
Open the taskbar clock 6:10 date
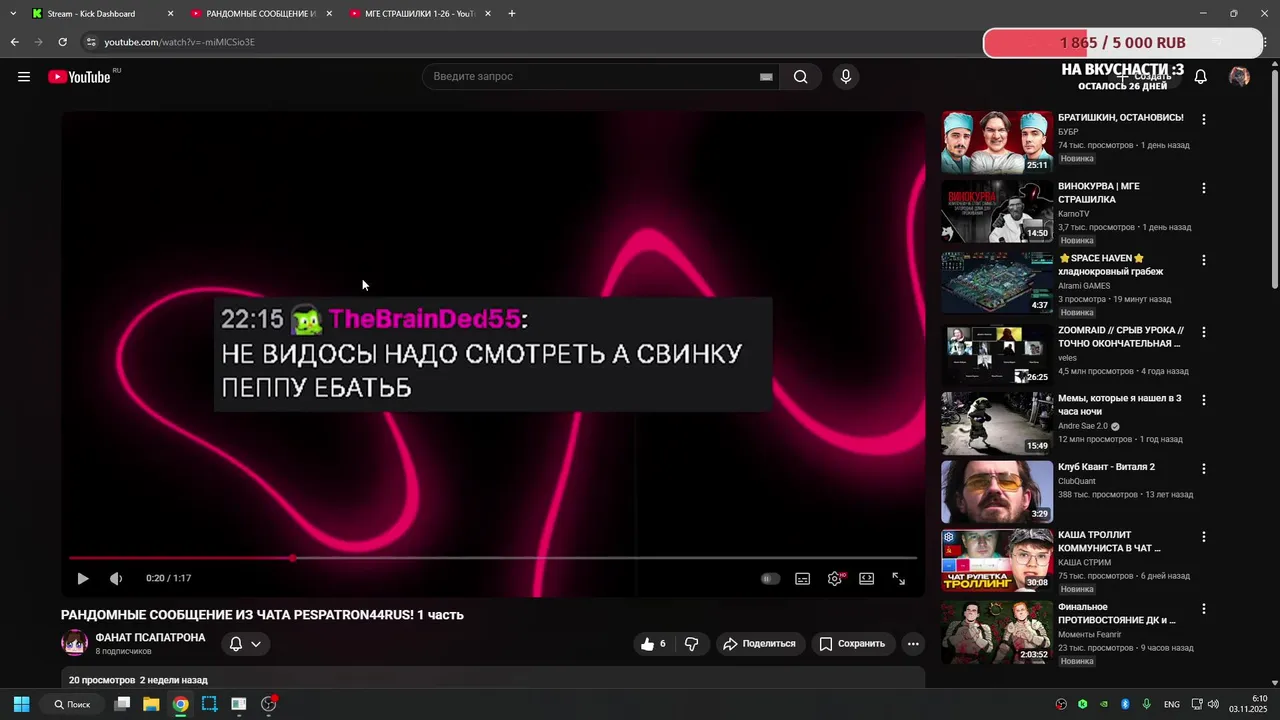click(x=1248, y=704)
